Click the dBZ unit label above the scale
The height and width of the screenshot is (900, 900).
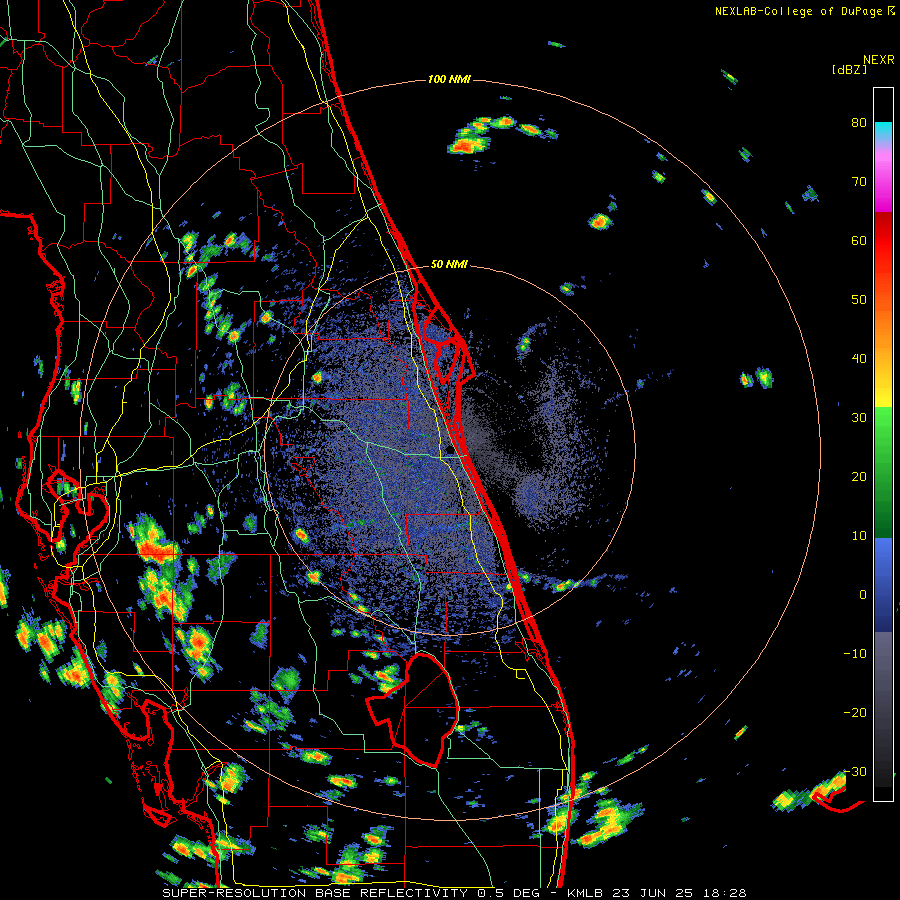849,70
